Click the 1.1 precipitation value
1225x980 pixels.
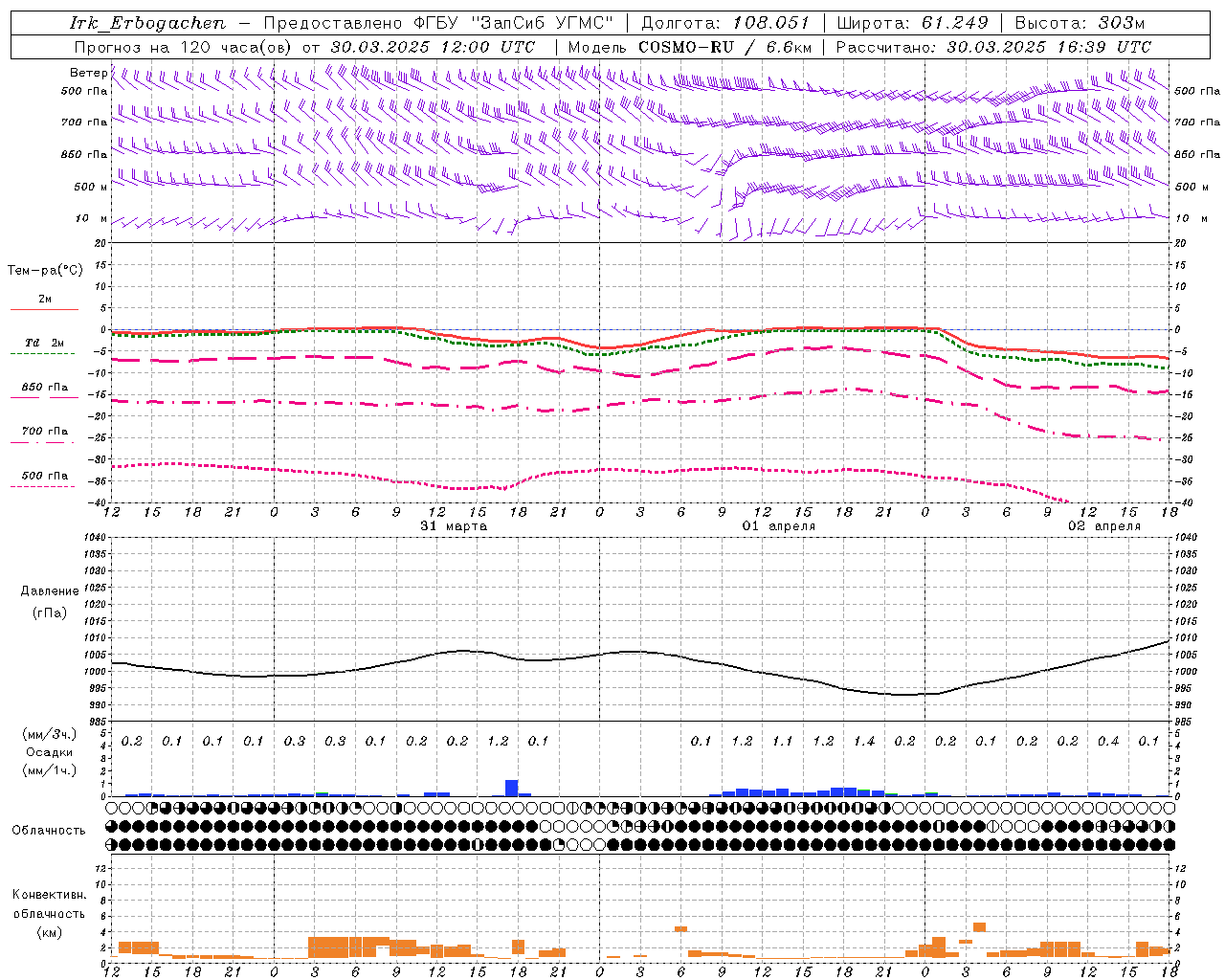tap(783, 741)
